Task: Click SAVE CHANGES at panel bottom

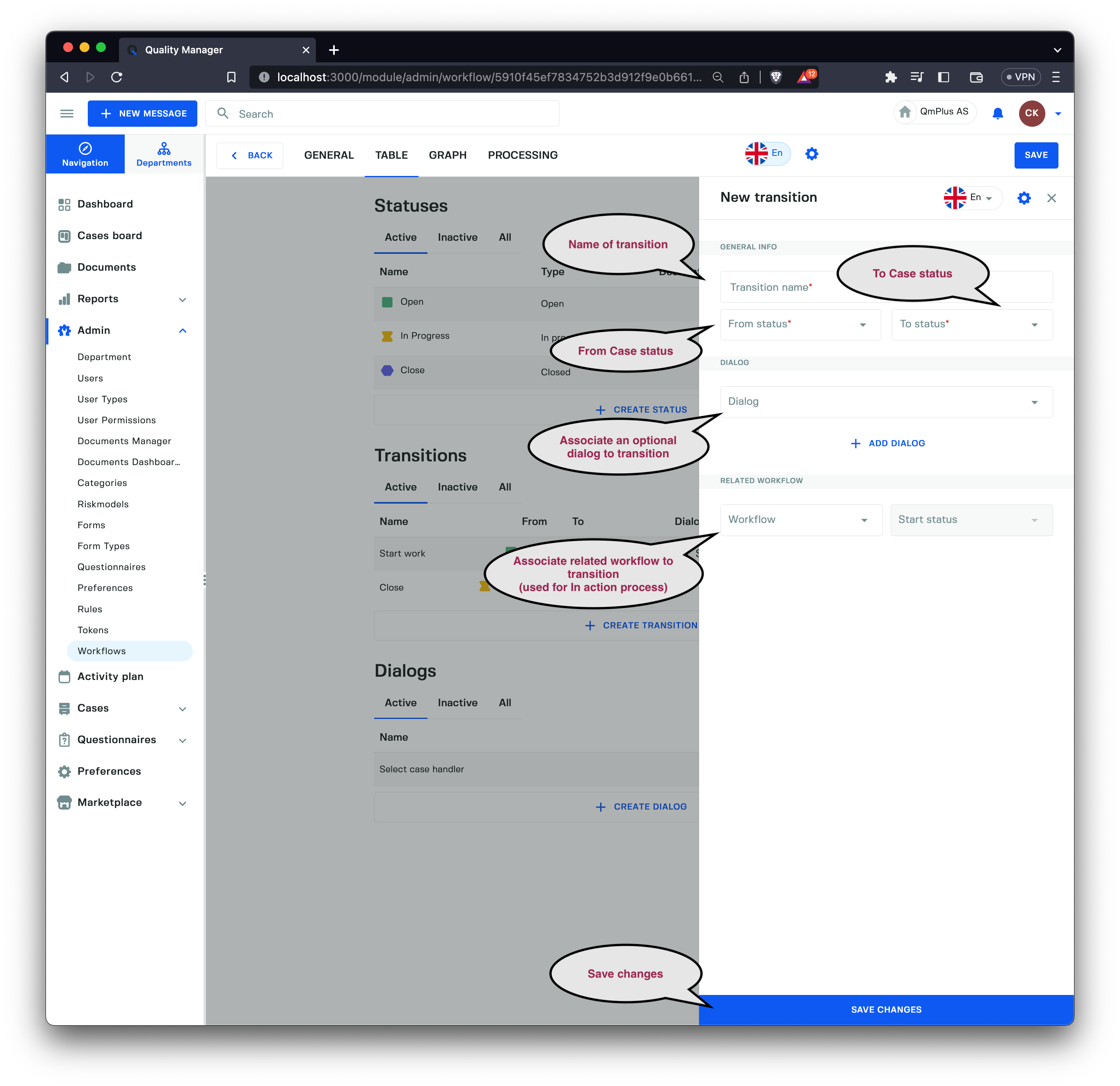Action: click(886, 1009)
